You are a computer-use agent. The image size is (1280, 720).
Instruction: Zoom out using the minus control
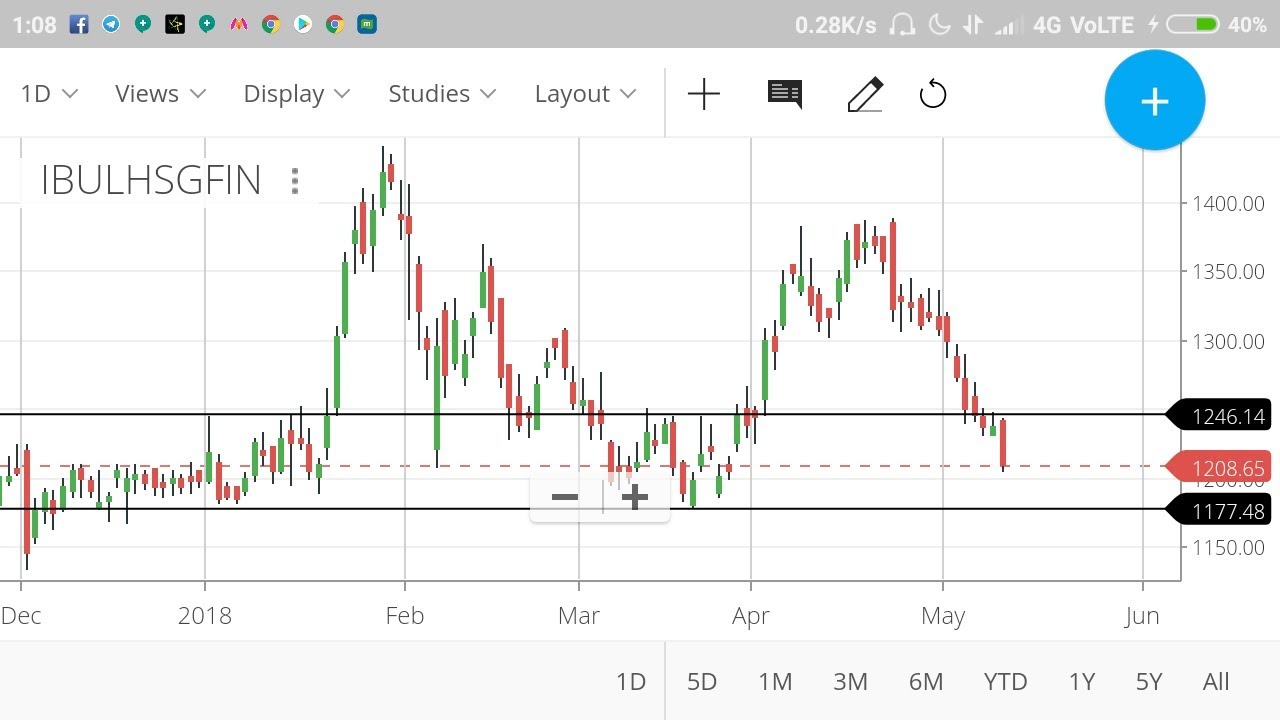[564, 497]
